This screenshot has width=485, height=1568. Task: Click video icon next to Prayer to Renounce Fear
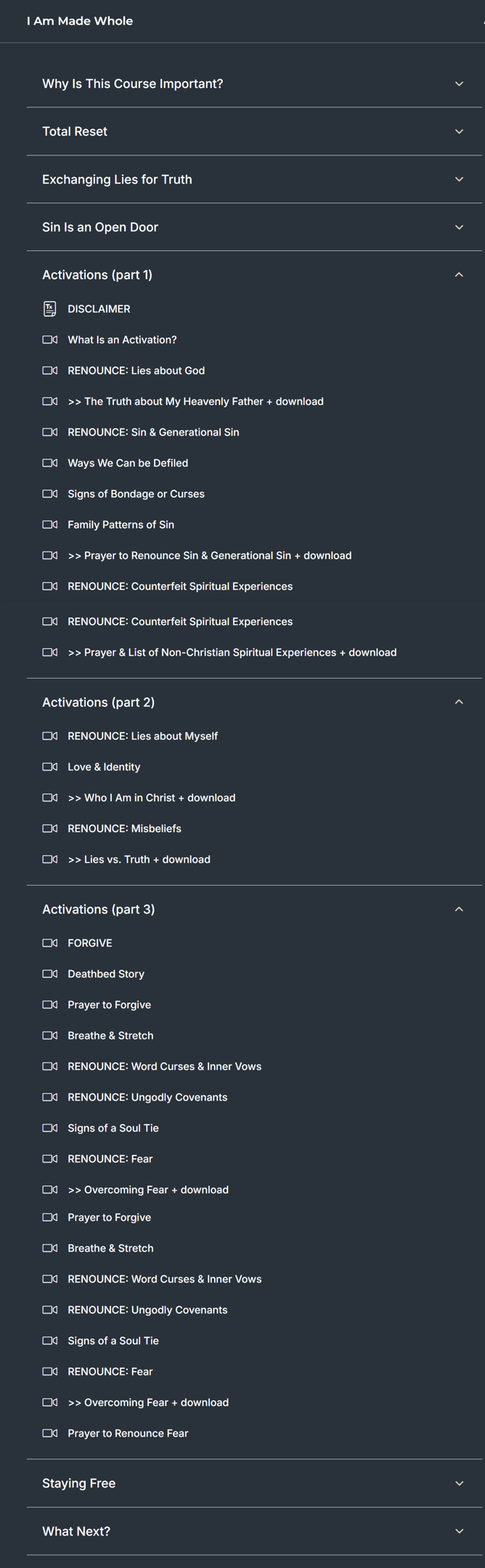49,1434
